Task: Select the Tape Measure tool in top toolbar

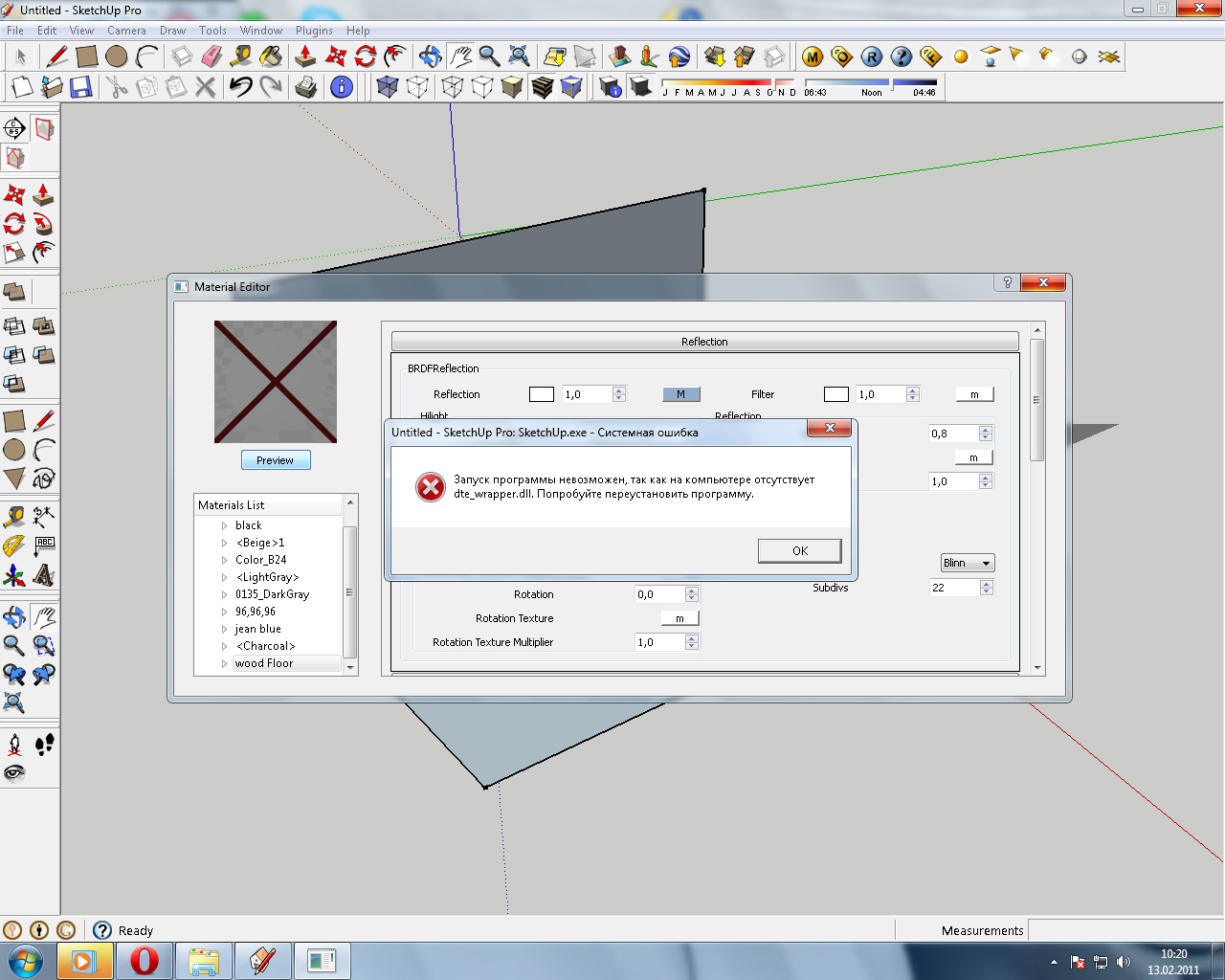Action: point(241,57)
